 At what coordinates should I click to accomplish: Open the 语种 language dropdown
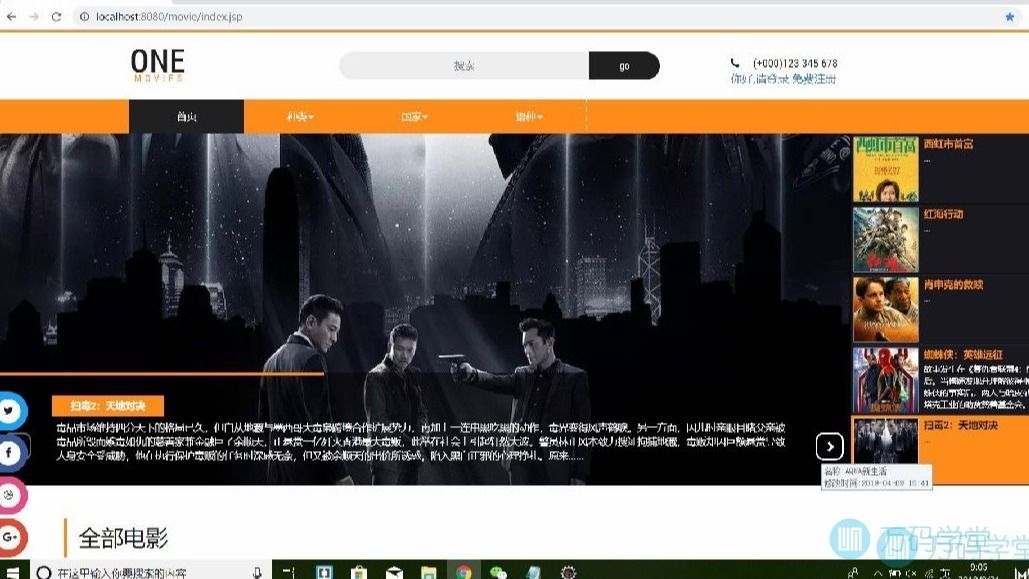[x=529, y=117]
